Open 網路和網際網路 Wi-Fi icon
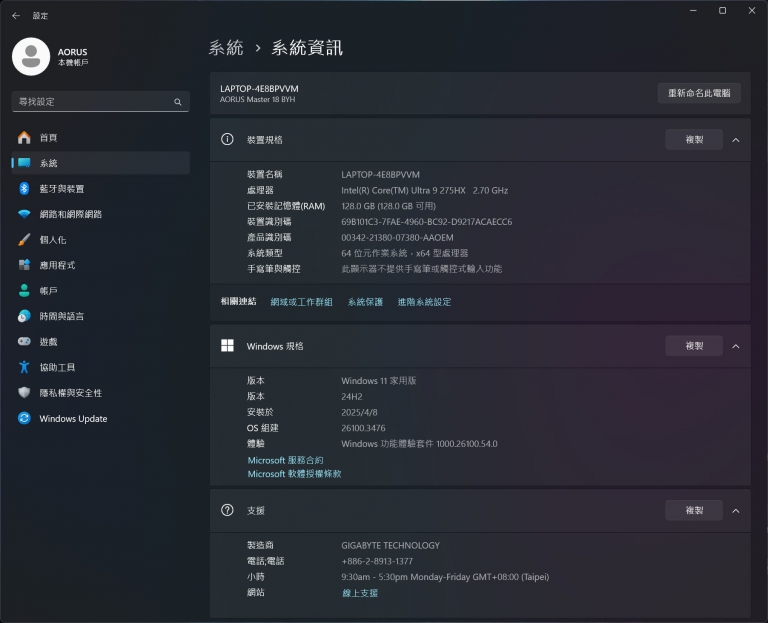The height and width of the screenshot is (623, 768). point(24,214)
